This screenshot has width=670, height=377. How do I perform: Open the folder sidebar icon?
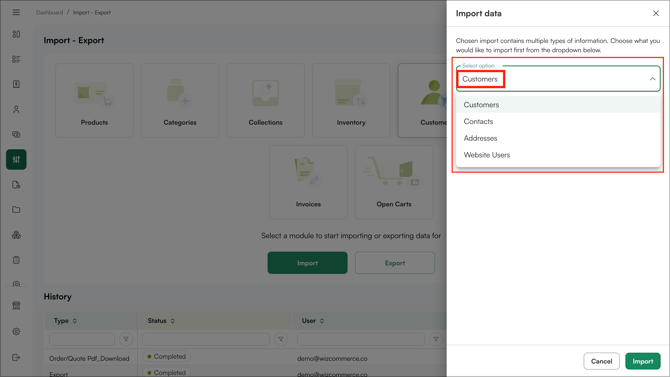(x=16, y=210)
